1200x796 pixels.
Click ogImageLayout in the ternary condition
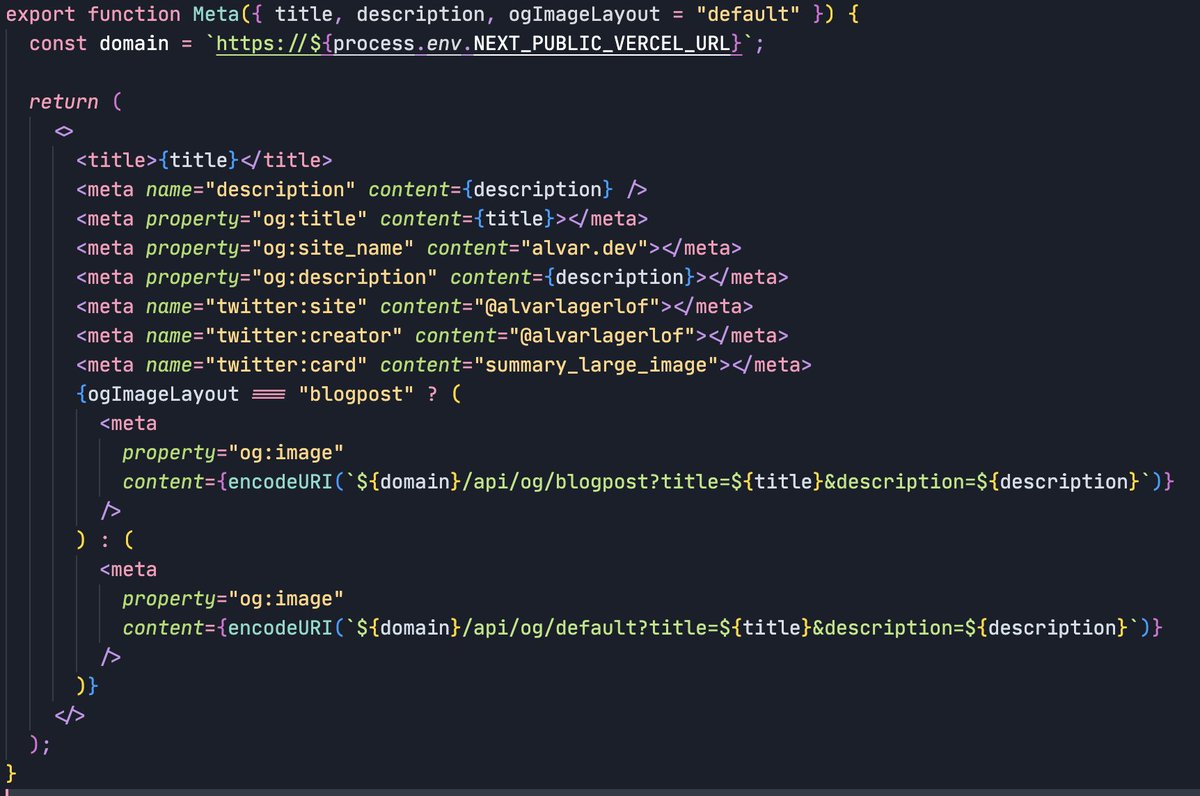(x=164, y=393)
